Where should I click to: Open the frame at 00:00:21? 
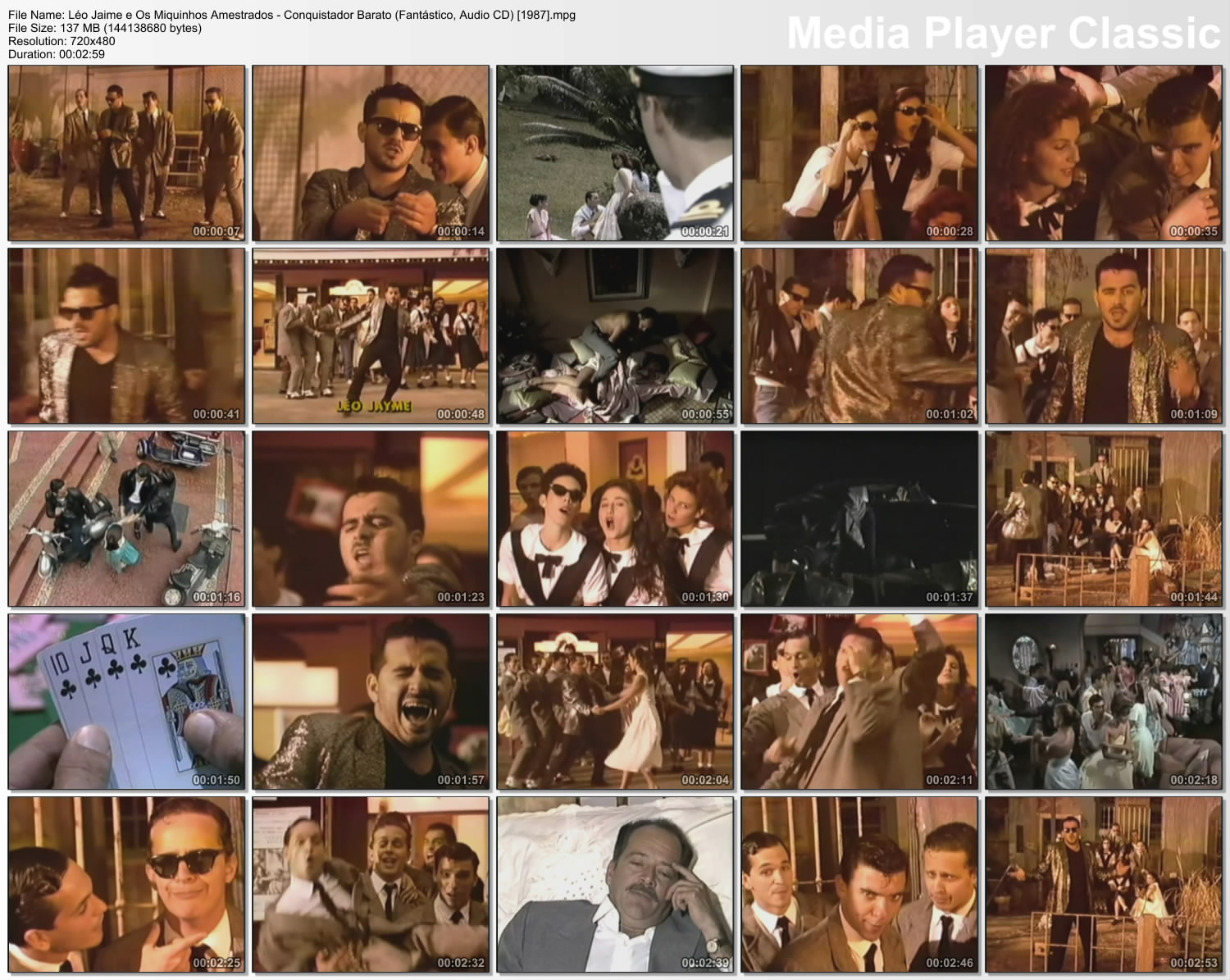click(x=615, y=153)
